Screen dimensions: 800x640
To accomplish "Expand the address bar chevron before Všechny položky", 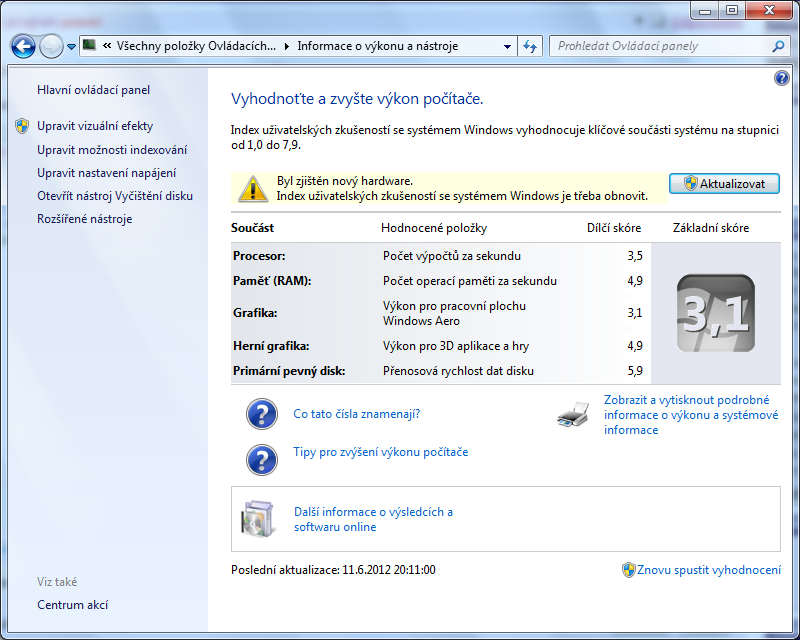I will point(107,46).
